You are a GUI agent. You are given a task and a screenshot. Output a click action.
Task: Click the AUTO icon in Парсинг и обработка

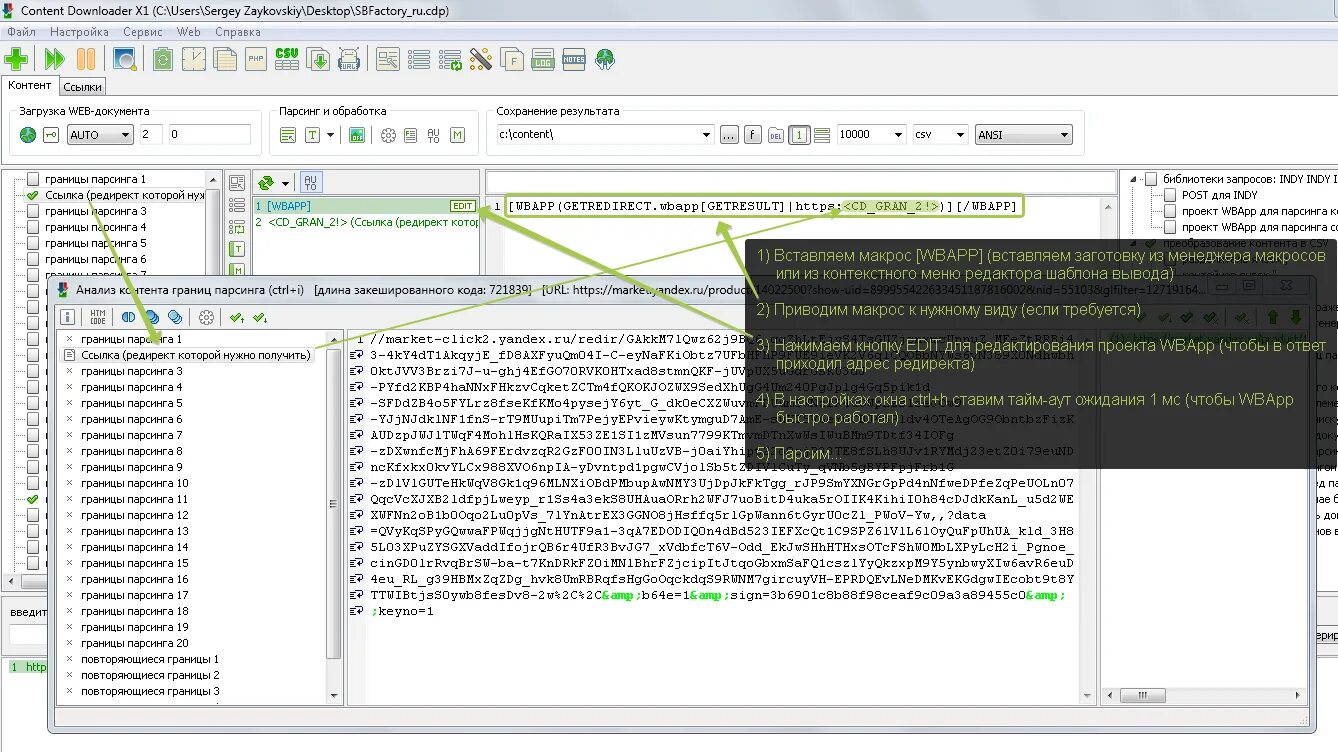[x=434, y=135]
